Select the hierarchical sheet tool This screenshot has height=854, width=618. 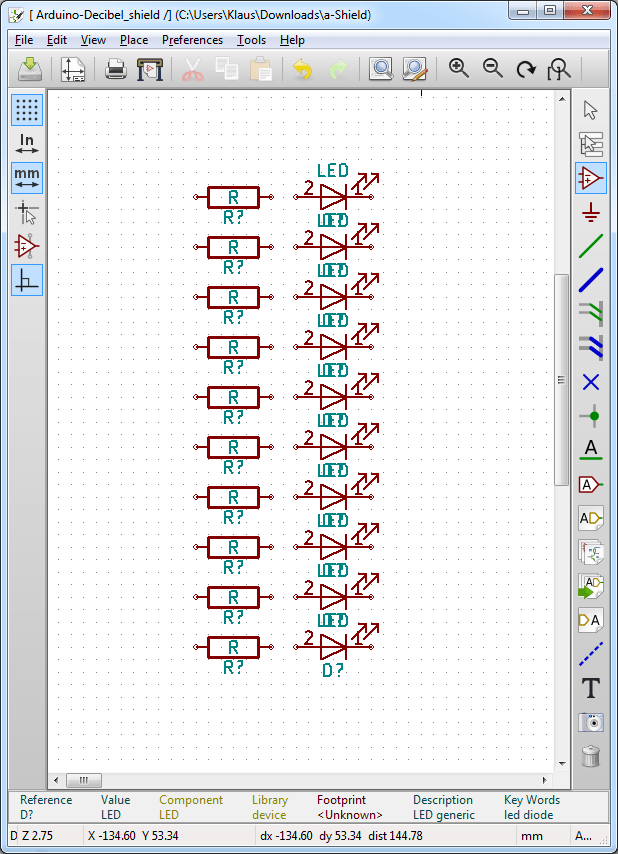tap(591, 552)
